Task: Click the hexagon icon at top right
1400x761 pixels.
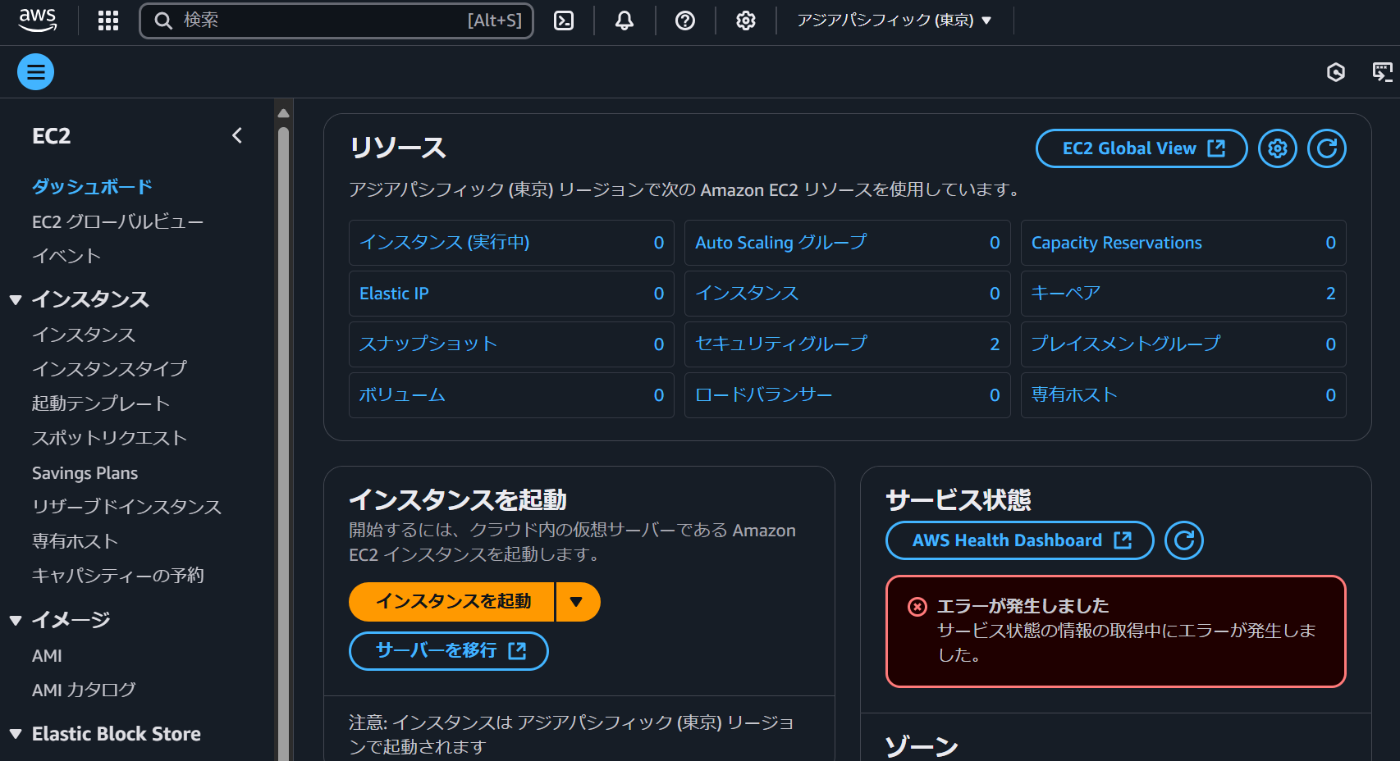Action: click(1336, 72)
